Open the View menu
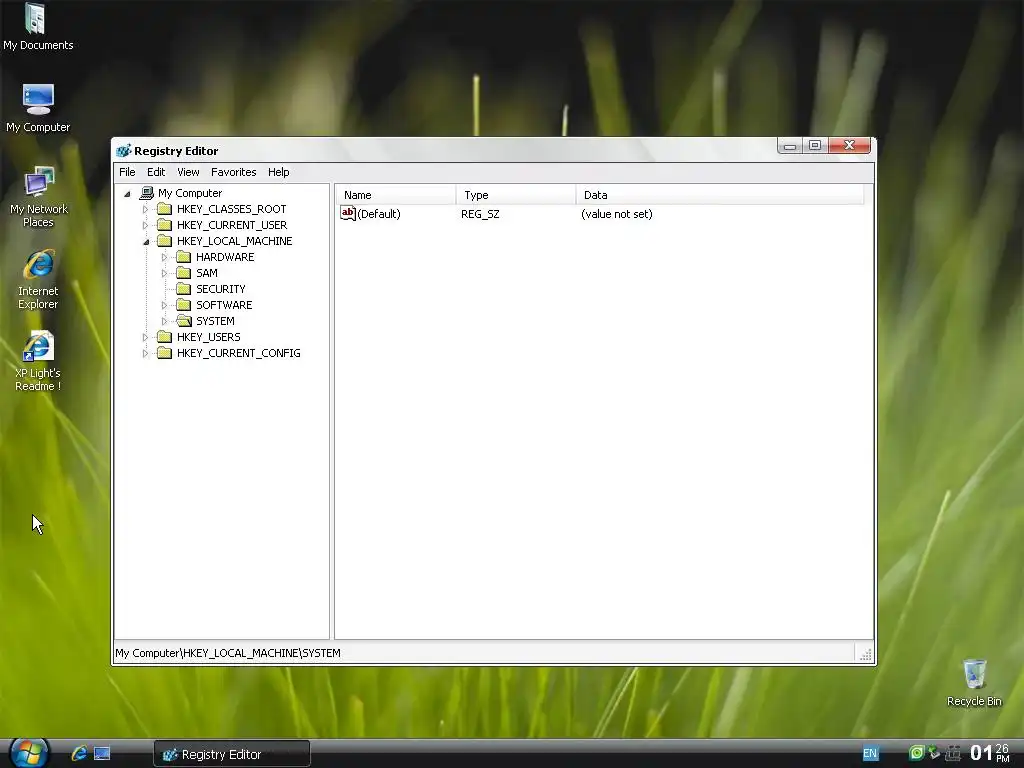Screen dimensions: 1024x768 tap(188, 172)
